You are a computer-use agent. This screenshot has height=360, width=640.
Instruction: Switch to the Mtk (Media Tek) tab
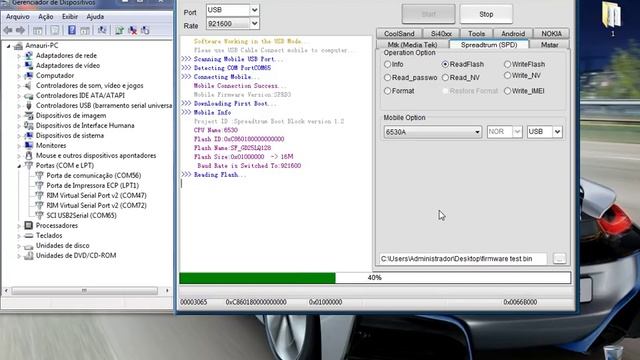[x=412, y=45]
